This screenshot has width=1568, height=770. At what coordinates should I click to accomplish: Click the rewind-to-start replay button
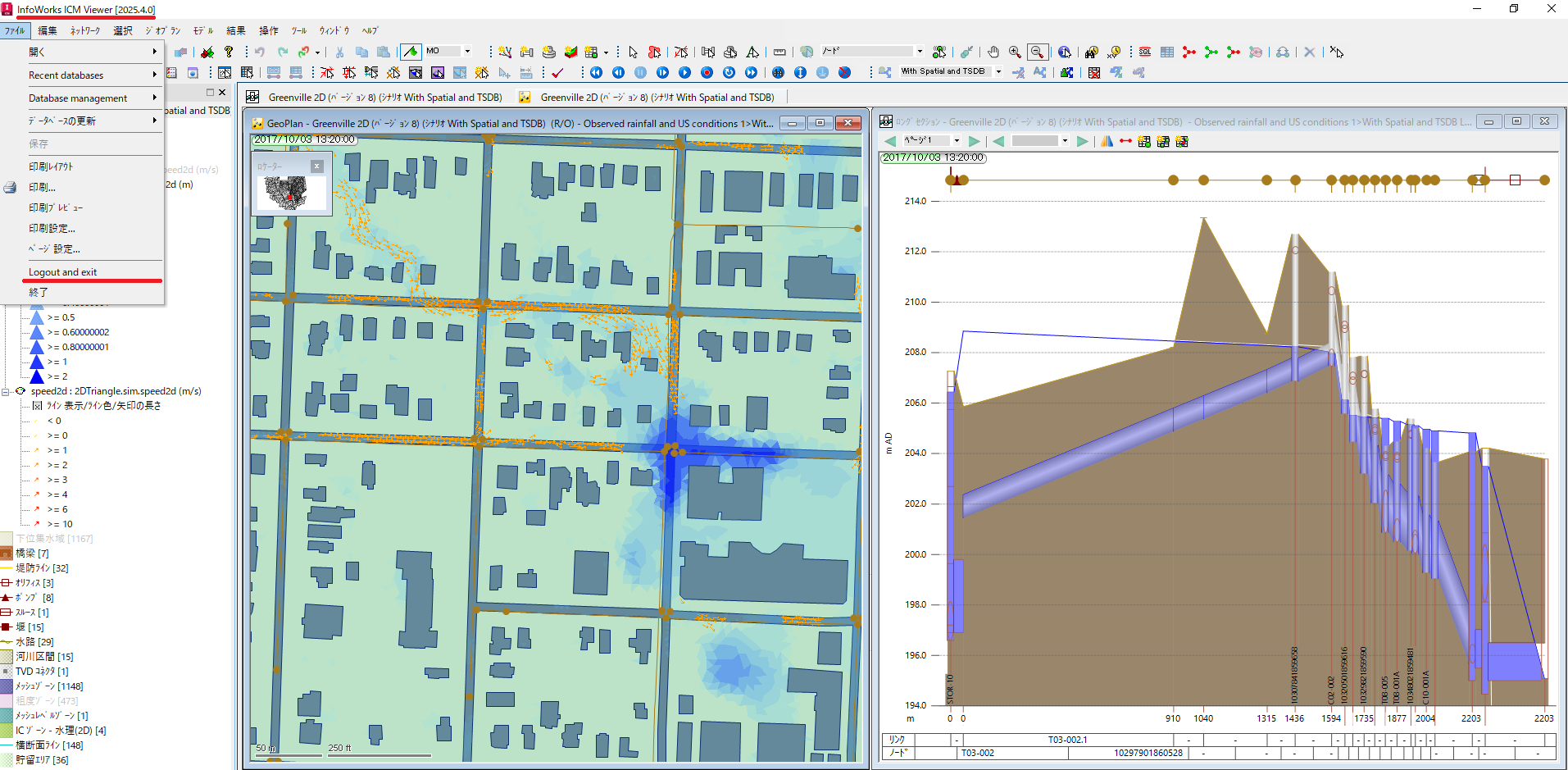pos(596,72)
